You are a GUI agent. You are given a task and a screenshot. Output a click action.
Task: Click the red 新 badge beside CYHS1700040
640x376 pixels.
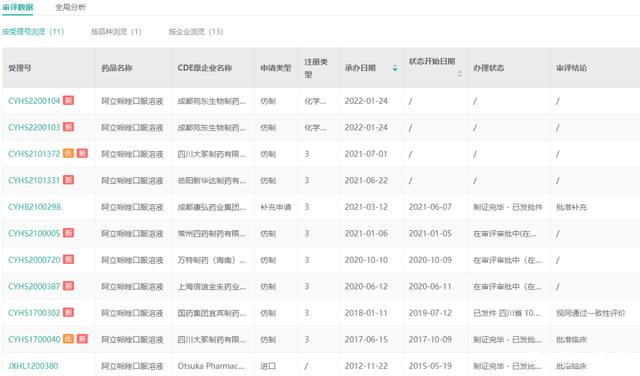(x=82, y=339)
